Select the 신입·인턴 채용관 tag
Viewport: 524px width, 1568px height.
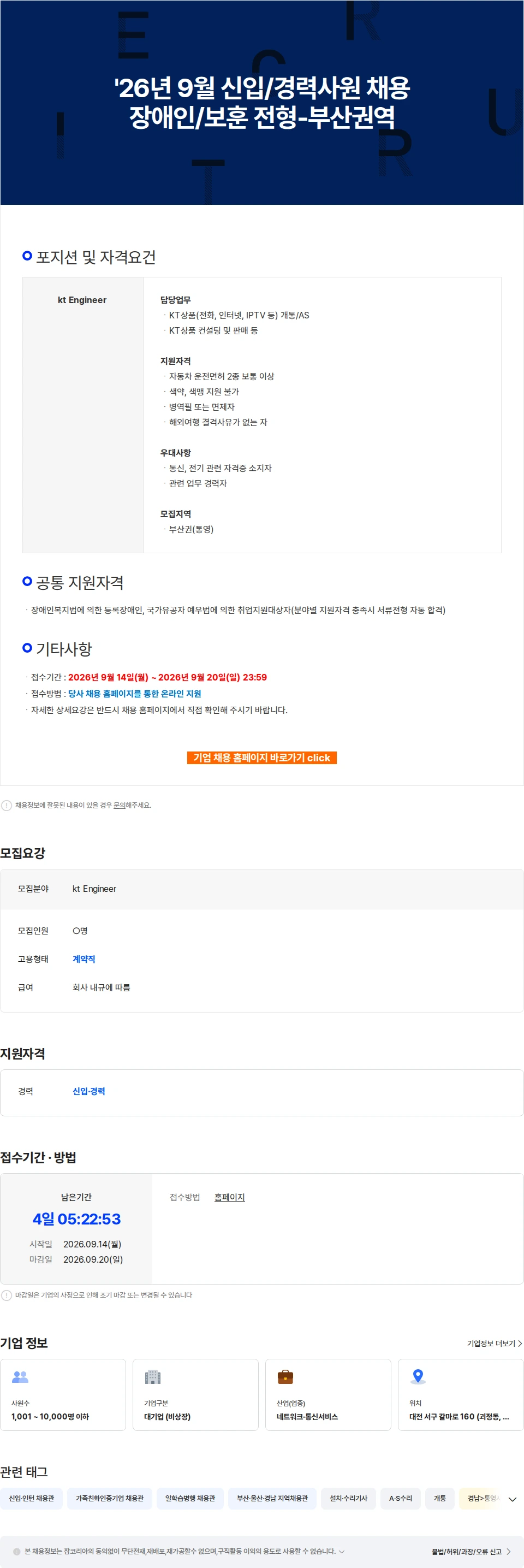32,1498
